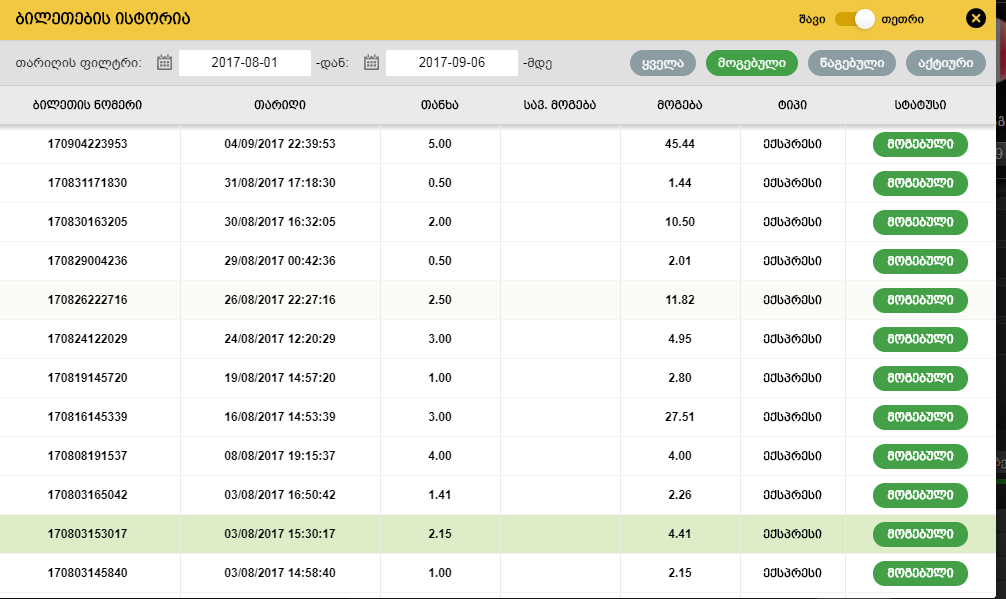Viewport: 1006px width, 599px height.
Task: Select the ყველა filter tab
Action: tap(663, 63)
